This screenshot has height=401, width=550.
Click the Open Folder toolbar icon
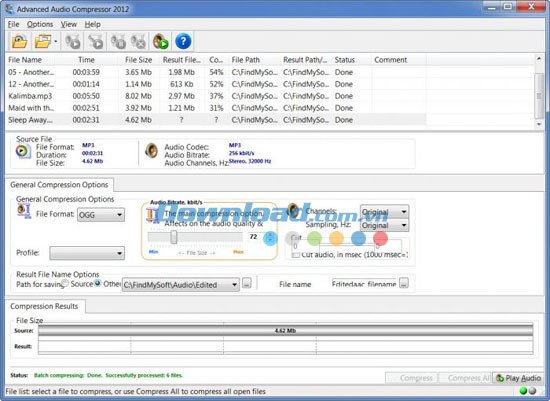point(43,41)
